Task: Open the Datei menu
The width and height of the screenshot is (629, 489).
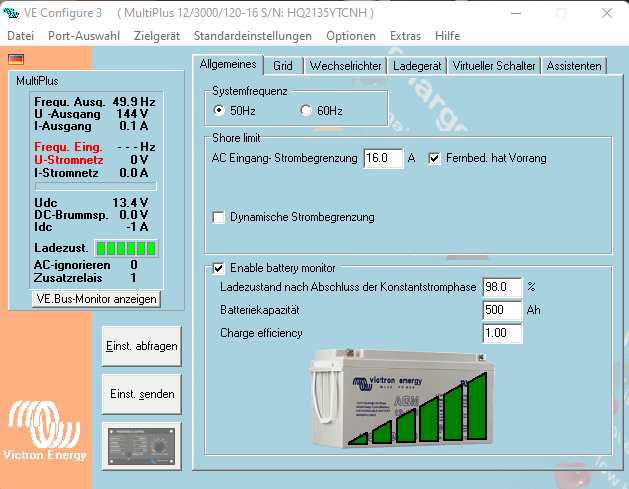Action: click(x=20, y=36)
